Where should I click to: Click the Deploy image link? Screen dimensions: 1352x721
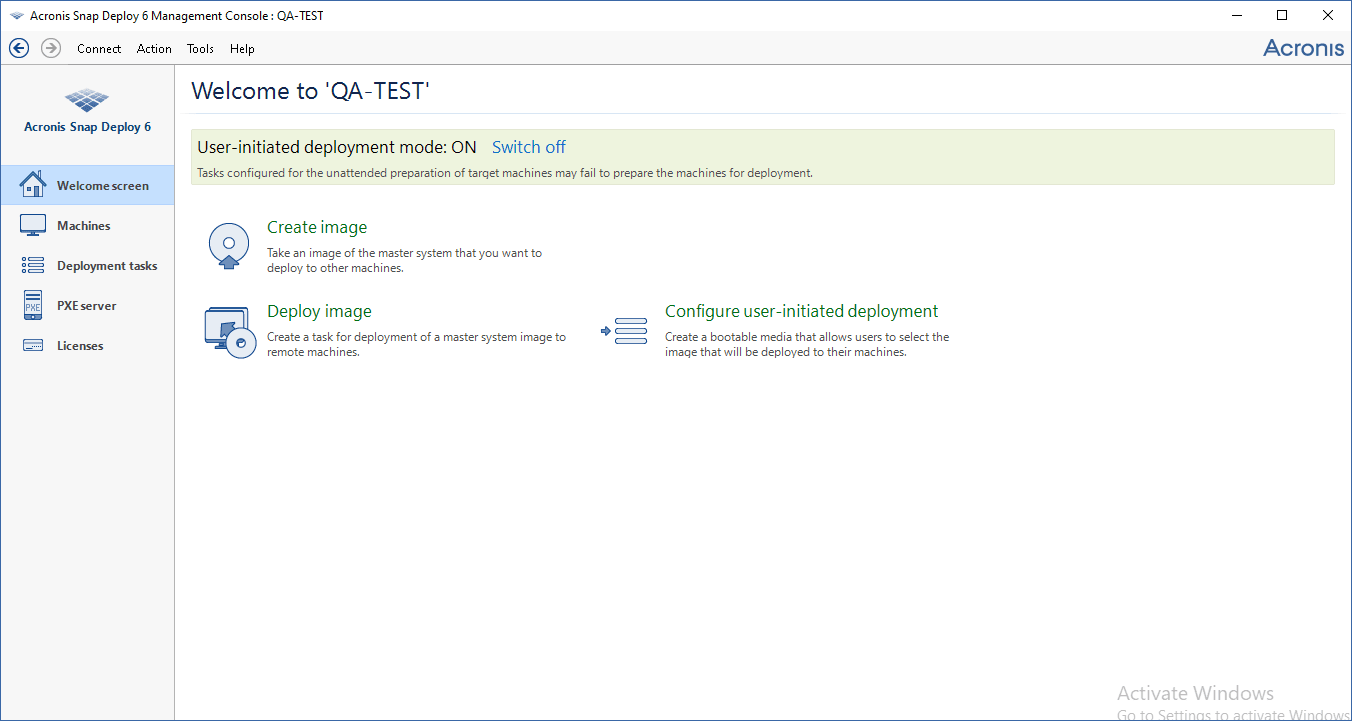tap(319, 311)
